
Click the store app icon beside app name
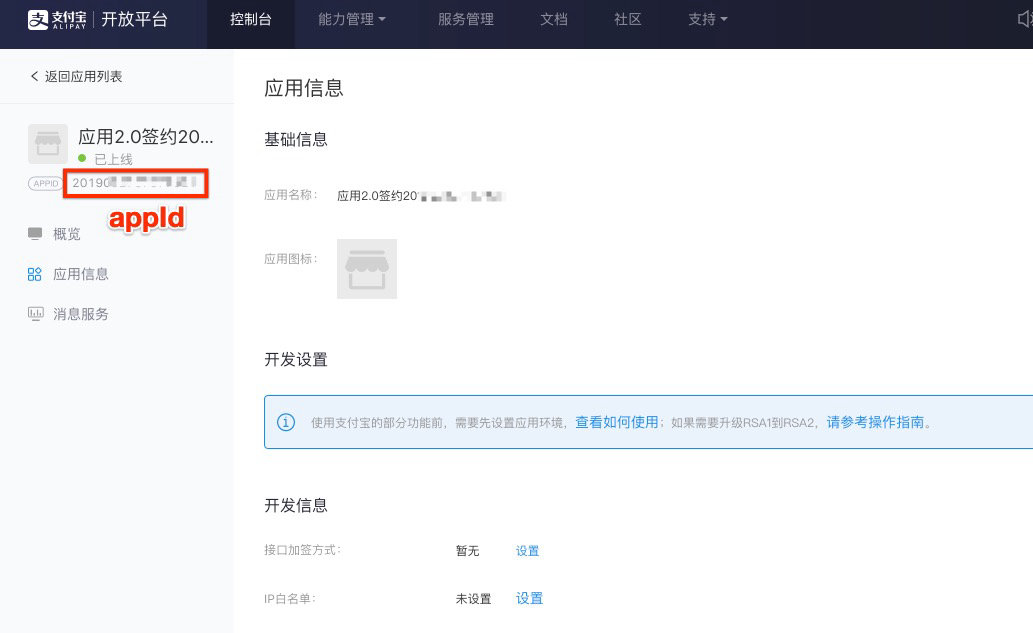point(48,144)
